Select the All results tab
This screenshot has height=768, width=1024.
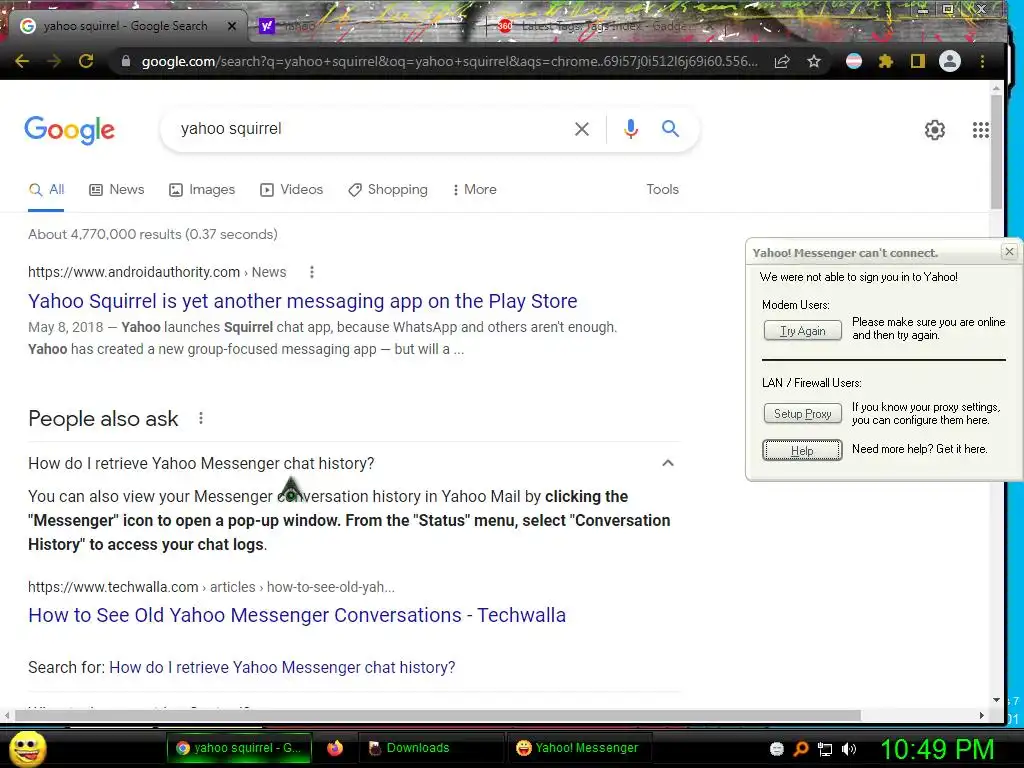click(x=46, y=189)
